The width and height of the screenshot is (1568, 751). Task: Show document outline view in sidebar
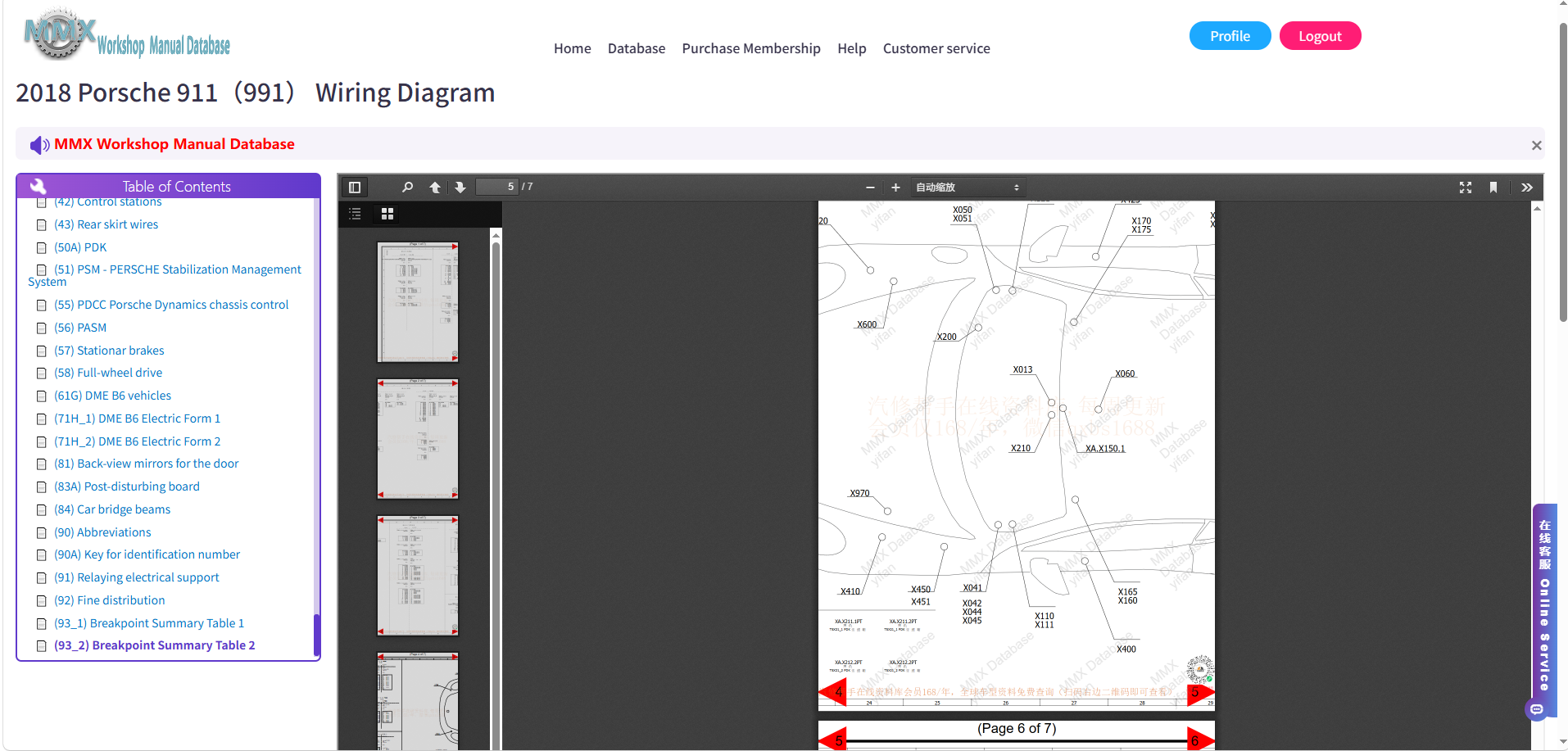355,214
